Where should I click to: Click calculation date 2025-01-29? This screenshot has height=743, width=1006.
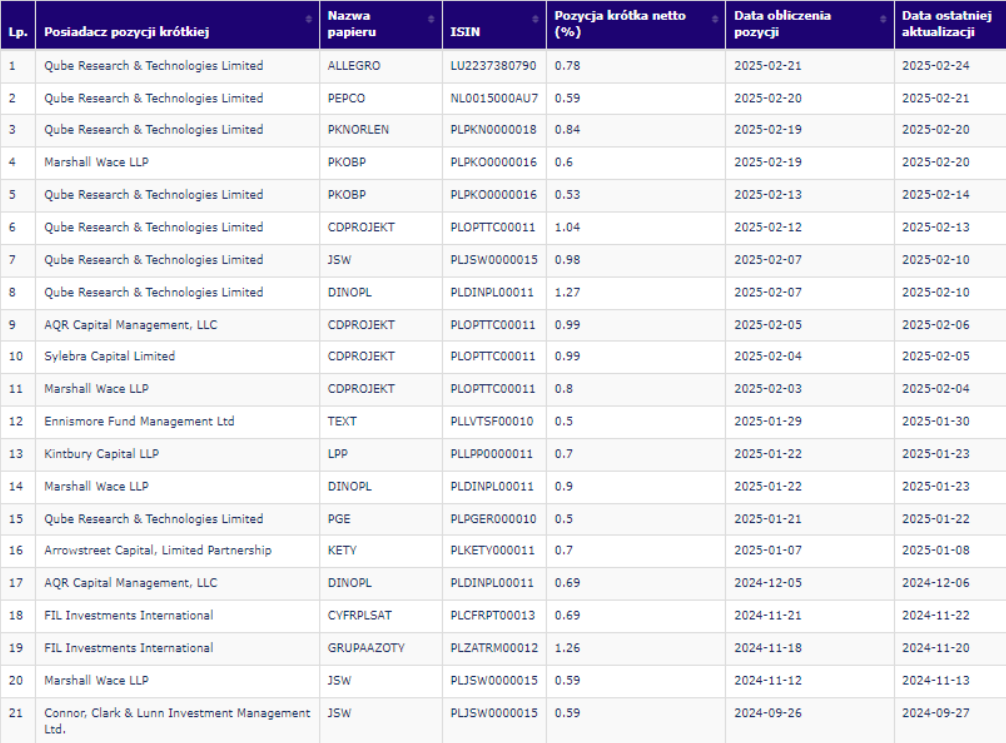point(767,422)
